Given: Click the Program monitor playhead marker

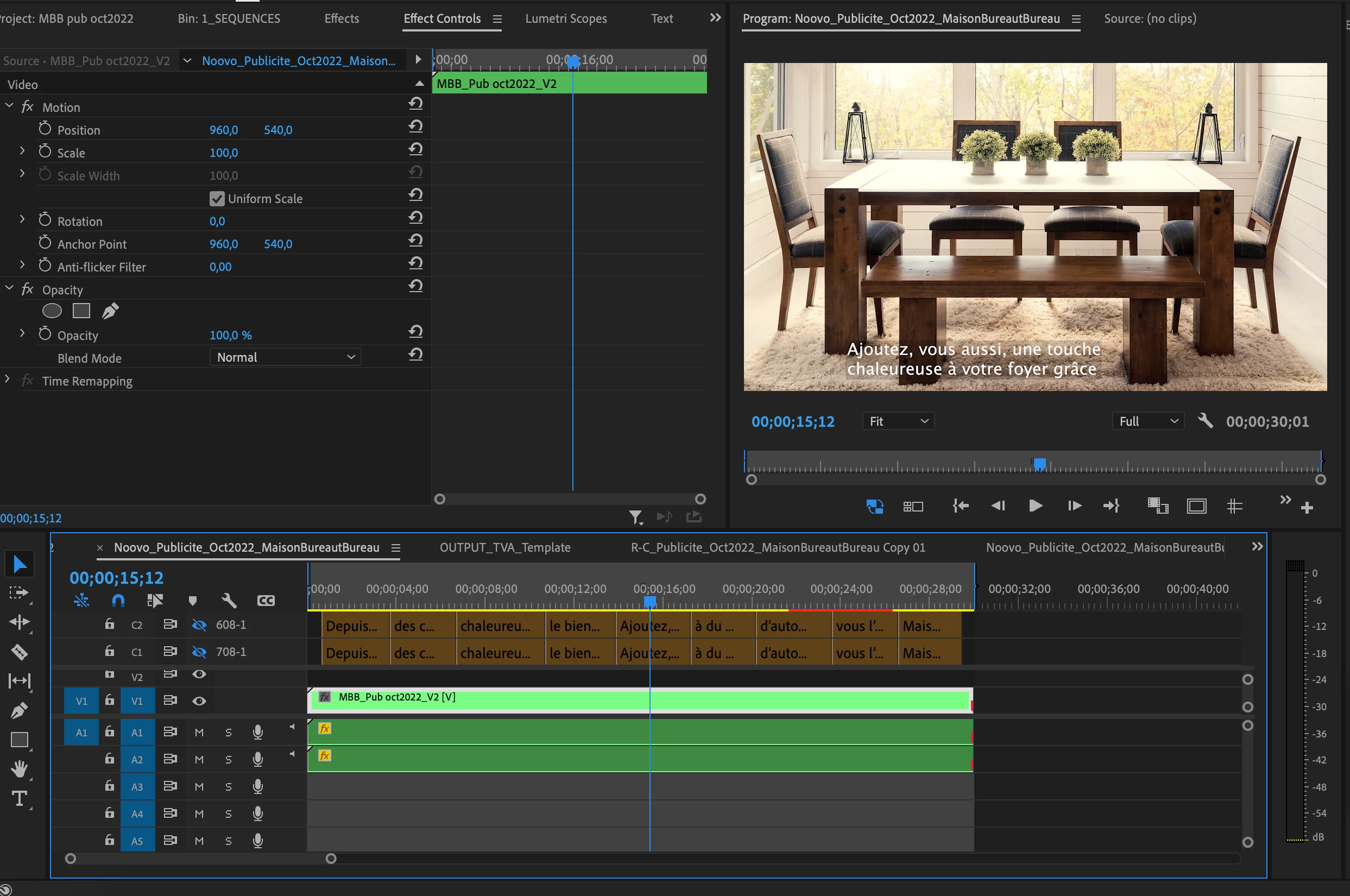Looking at the screenshot, I should coord(1040,464).
